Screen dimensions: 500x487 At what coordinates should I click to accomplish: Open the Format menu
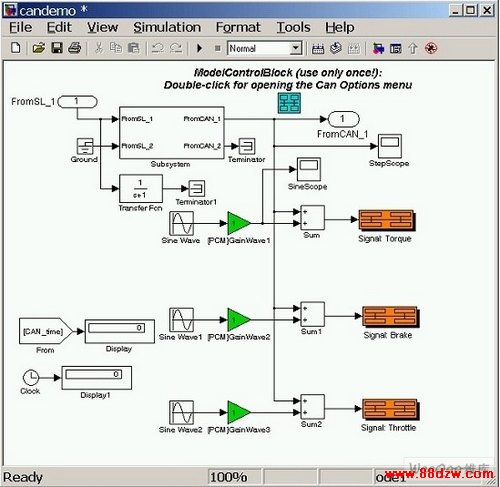[x=238, y=27]
